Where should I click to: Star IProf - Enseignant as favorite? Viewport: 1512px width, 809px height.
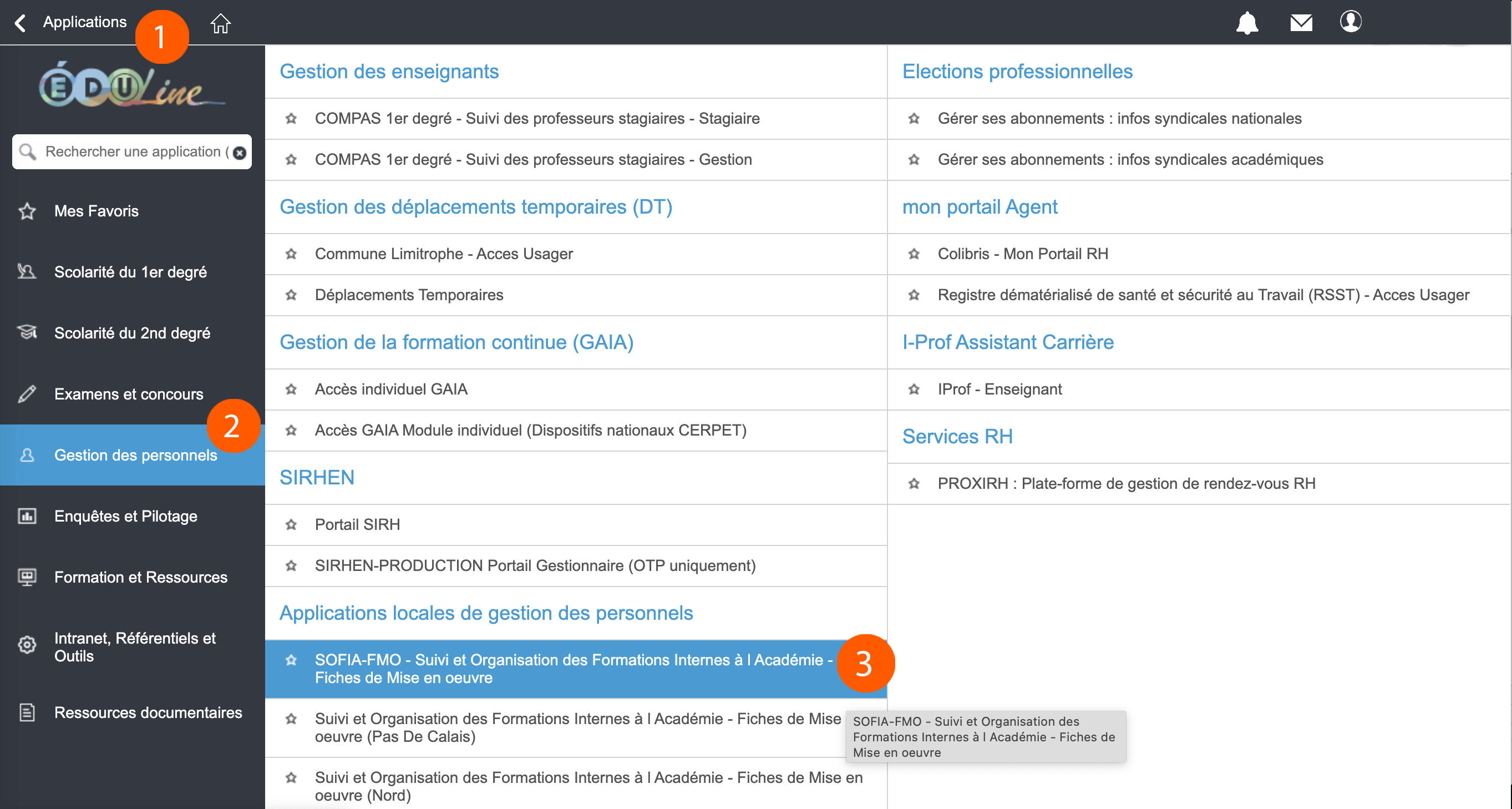tap(914, 389)
